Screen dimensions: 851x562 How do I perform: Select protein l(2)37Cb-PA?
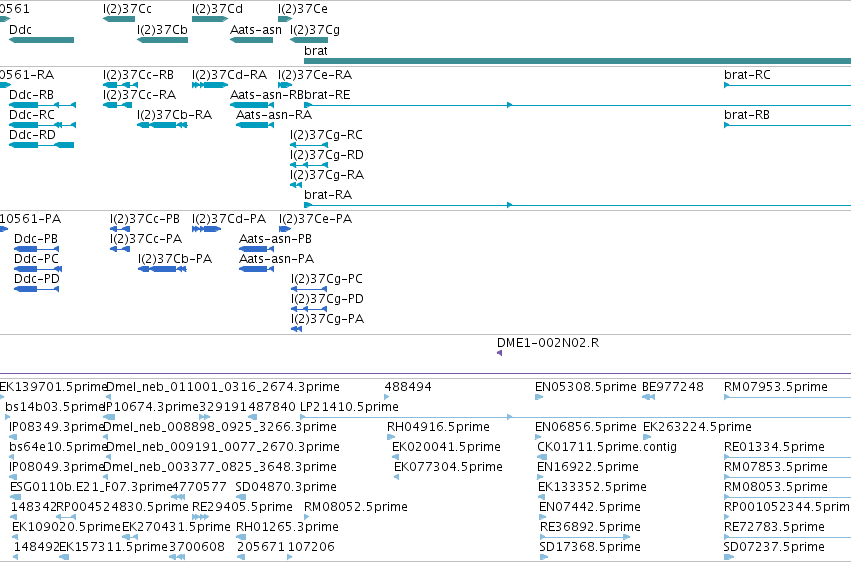(162, 269)
